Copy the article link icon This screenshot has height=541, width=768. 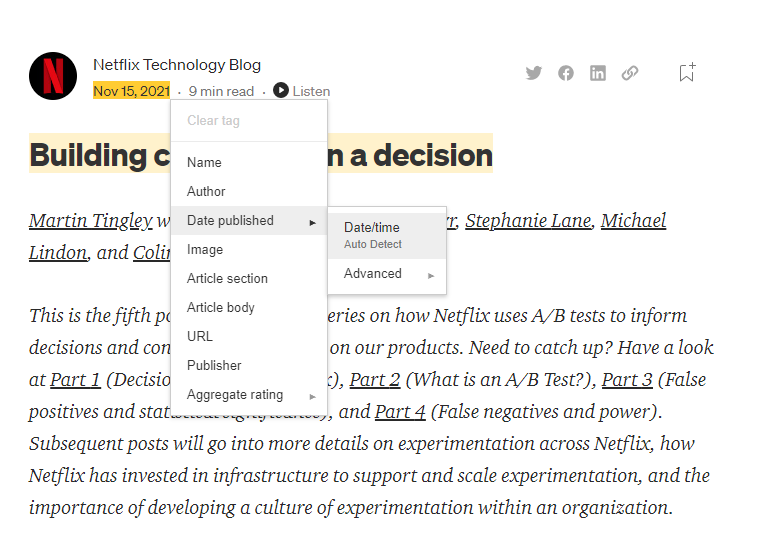(630, 73)
